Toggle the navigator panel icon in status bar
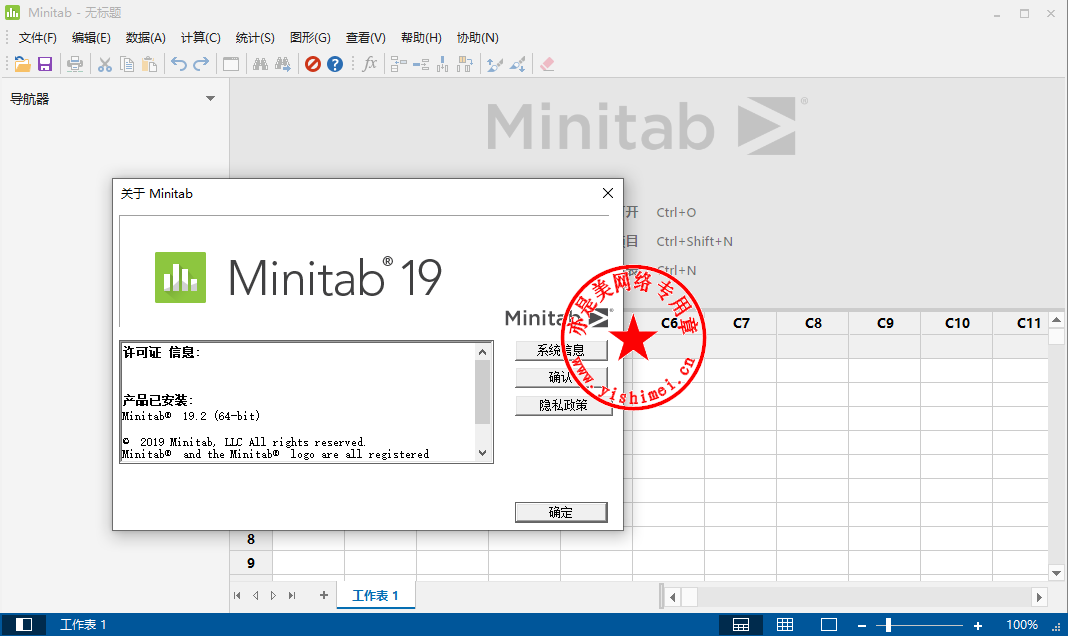The image size is (1068, 636). pyautogui.click(x=24, y=624)
